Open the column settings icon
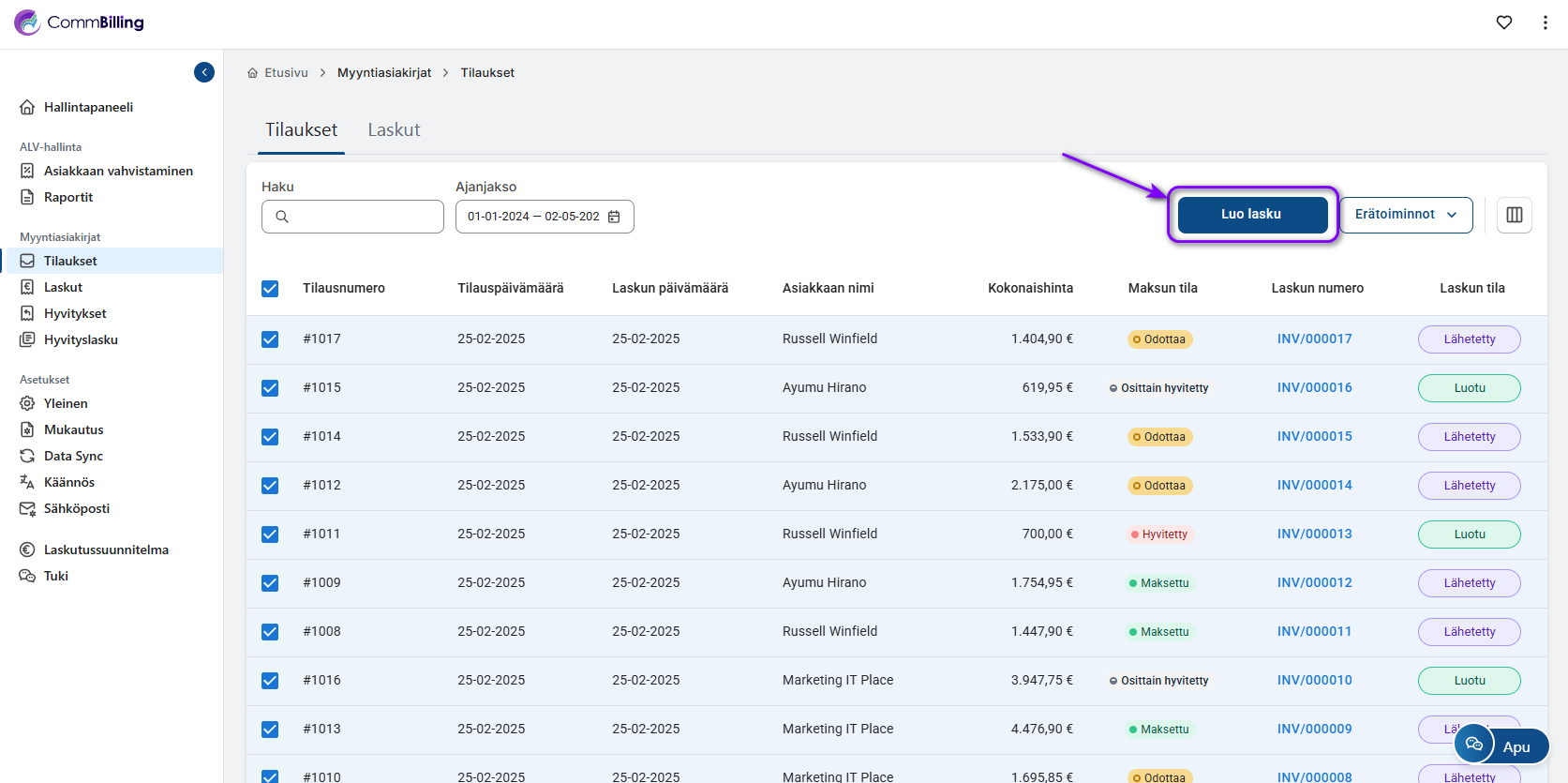1568x783 pixels. pos(1515,215)
